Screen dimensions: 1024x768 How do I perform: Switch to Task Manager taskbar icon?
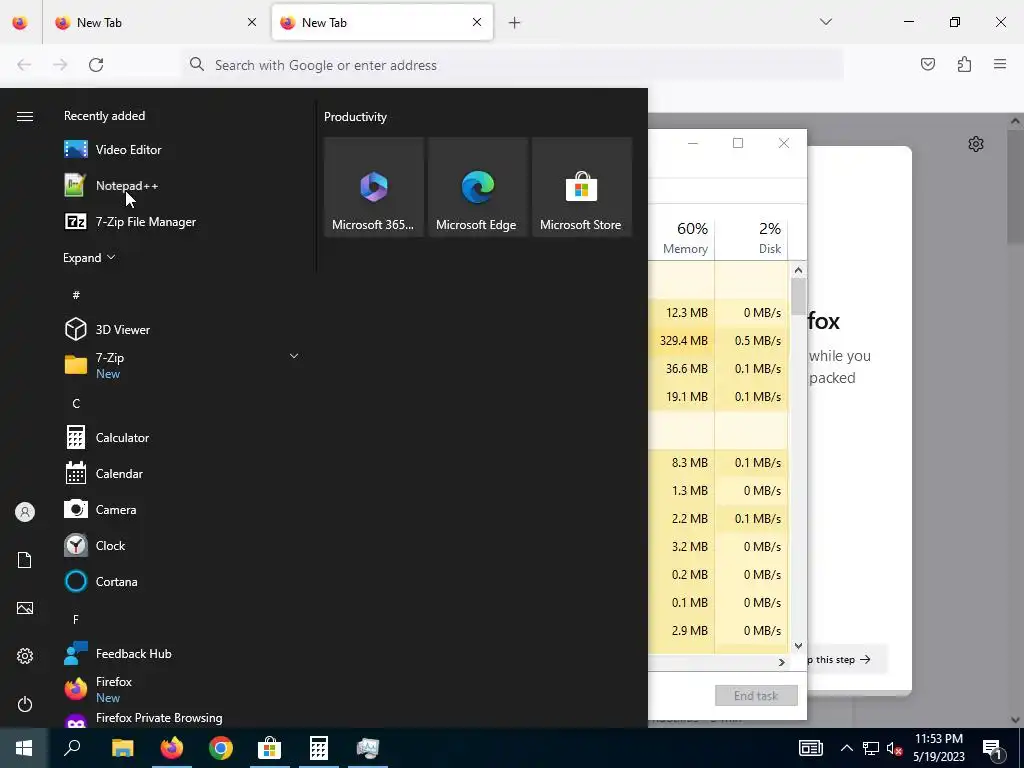(x=368, y=748)
